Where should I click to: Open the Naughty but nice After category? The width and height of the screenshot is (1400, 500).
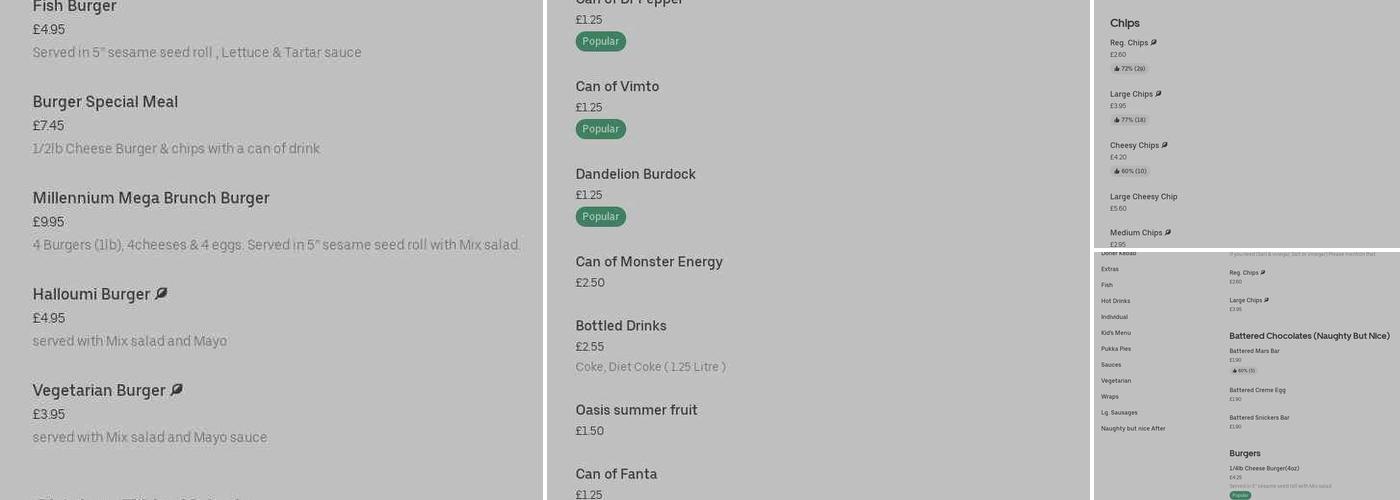(1133, 429)
